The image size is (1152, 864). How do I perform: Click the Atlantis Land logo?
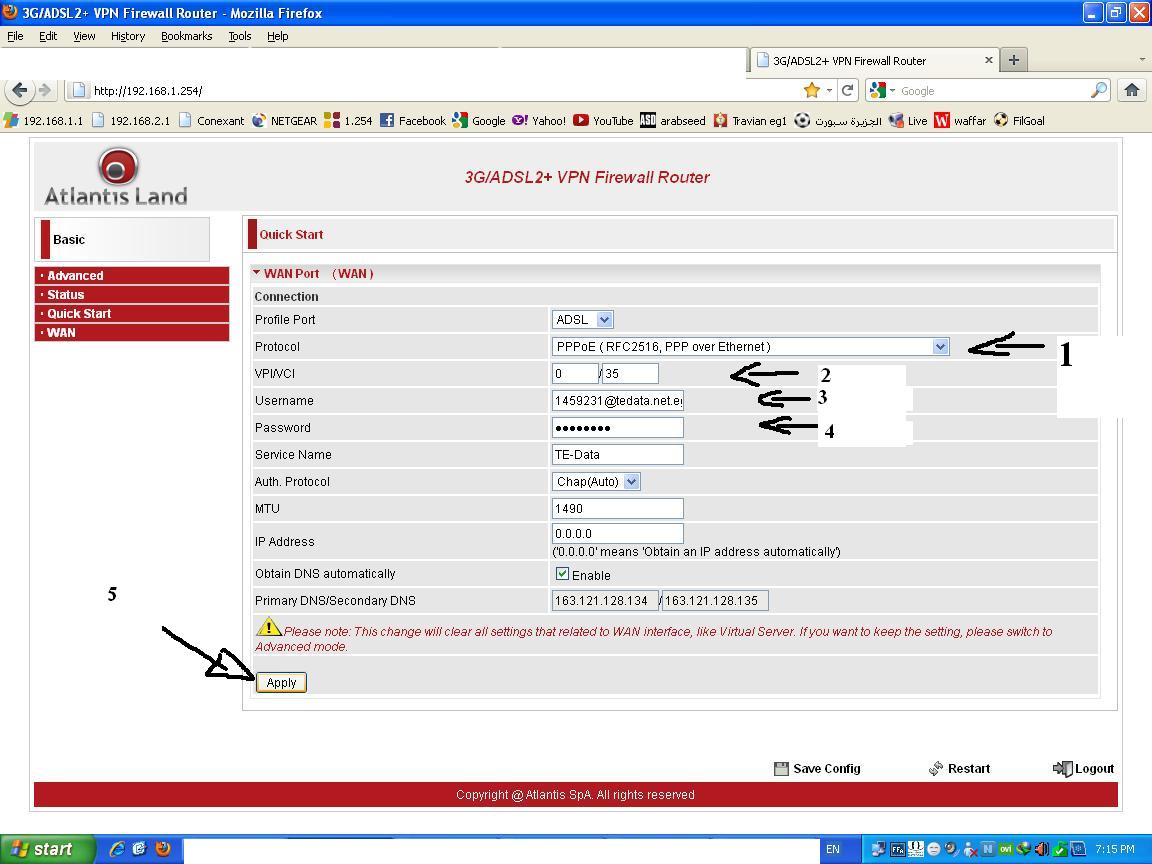pyautogui.click(x=116, y=177)
